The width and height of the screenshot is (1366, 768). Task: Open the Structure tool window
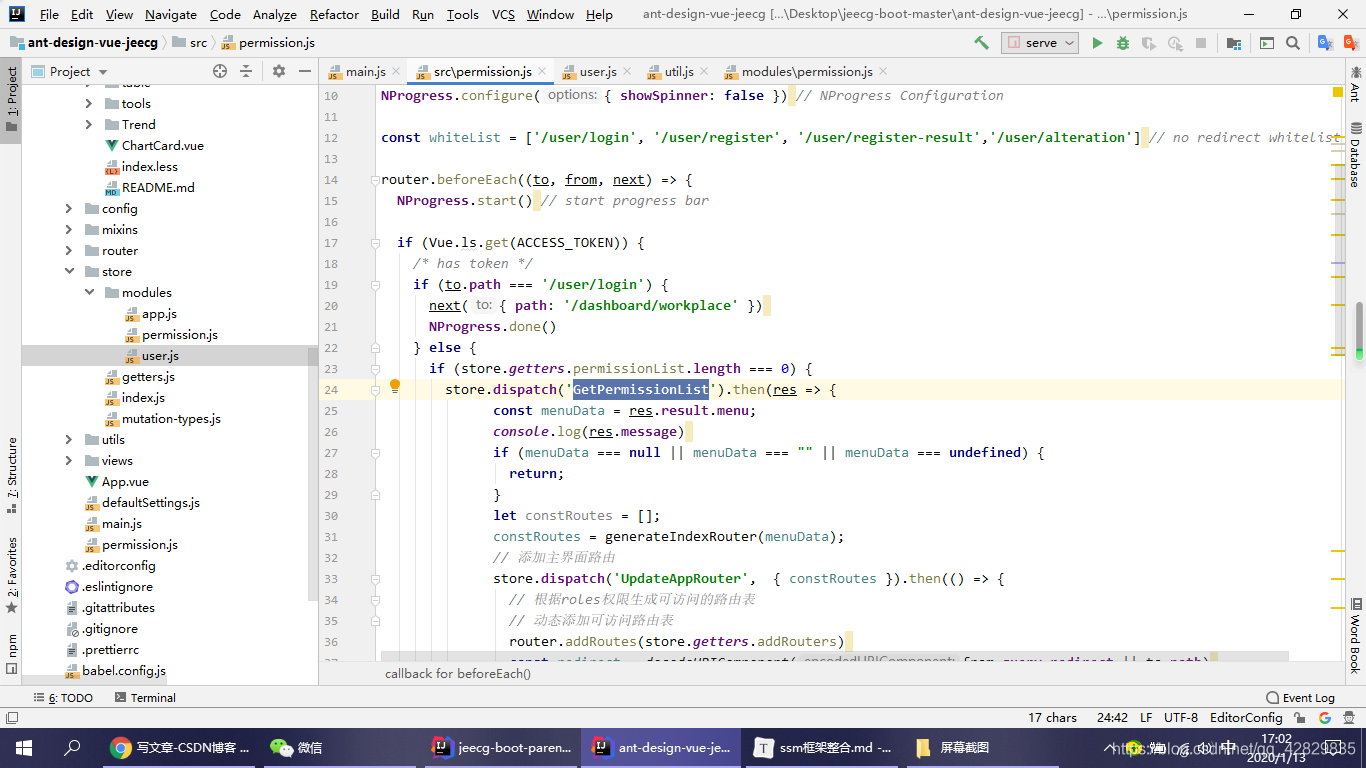tap(11, 475)
